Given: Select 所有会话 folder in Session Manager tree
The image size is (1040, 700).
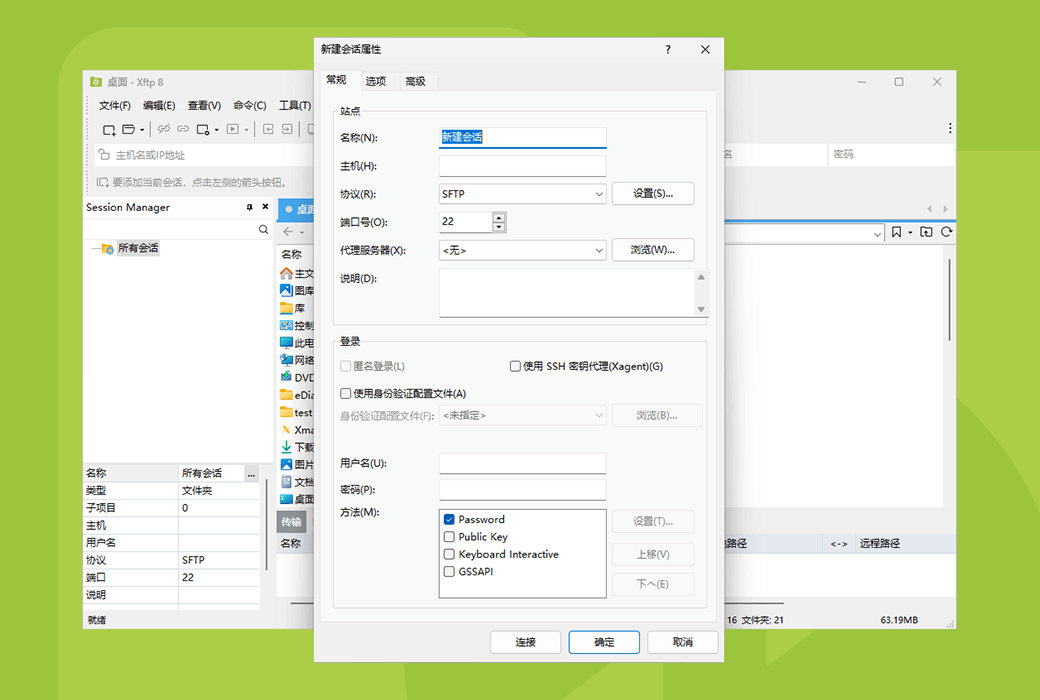Looking at the screenshot, I should [137, 248].
